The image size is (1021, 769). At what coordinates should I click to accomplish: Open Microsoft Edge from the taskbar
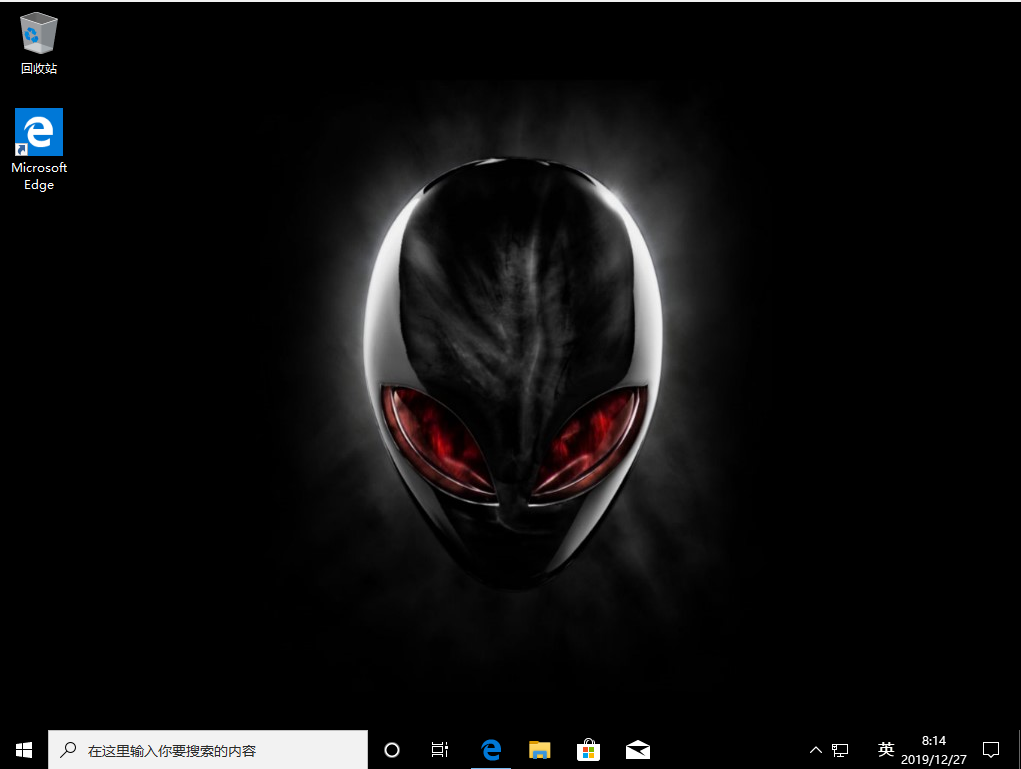(490, 750)
